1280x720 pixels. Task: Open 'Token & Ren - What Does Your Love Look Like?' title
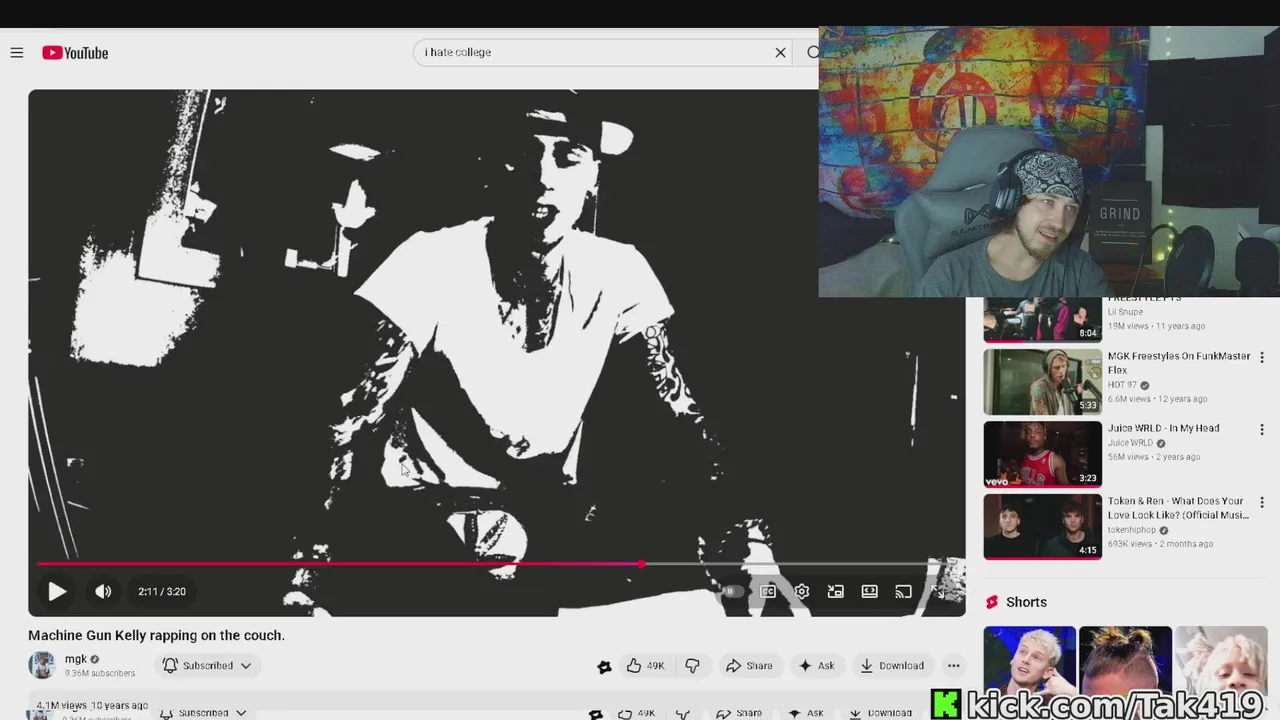1178,508
